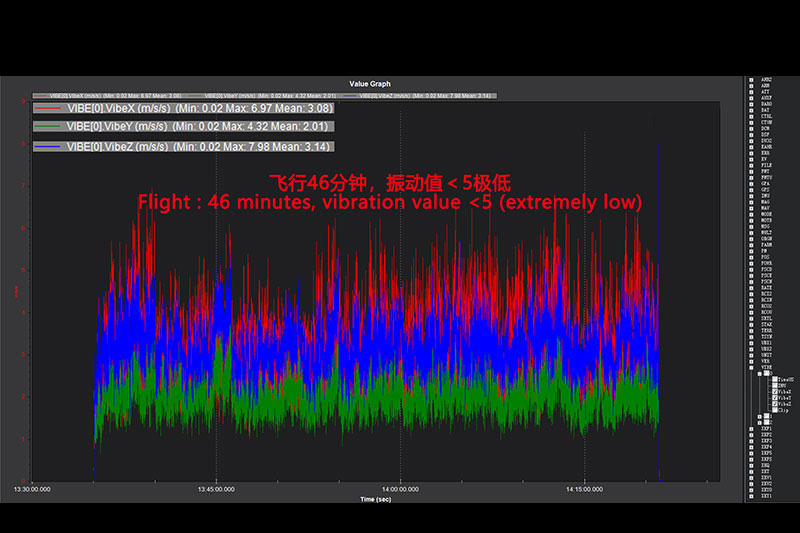
Task: Enable the Clip checkbox under VIBE
Action: coord(774,410)
